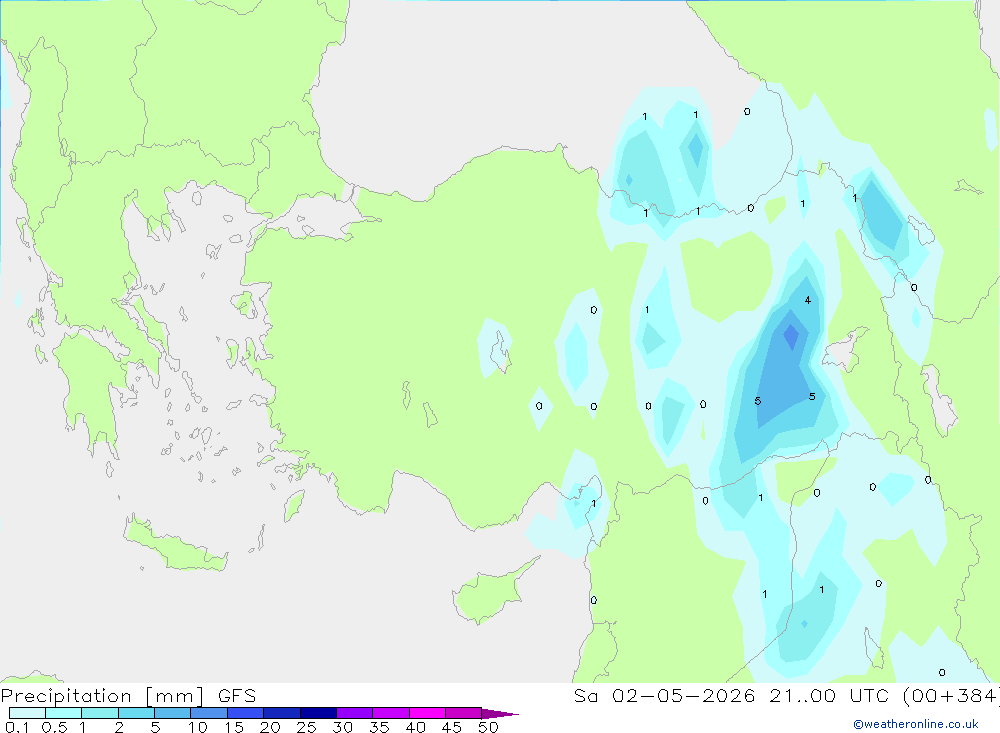This screenshot has width=1000, height=733.
Task: Select the 1–2 mm legend swatch
Action: 100,713
